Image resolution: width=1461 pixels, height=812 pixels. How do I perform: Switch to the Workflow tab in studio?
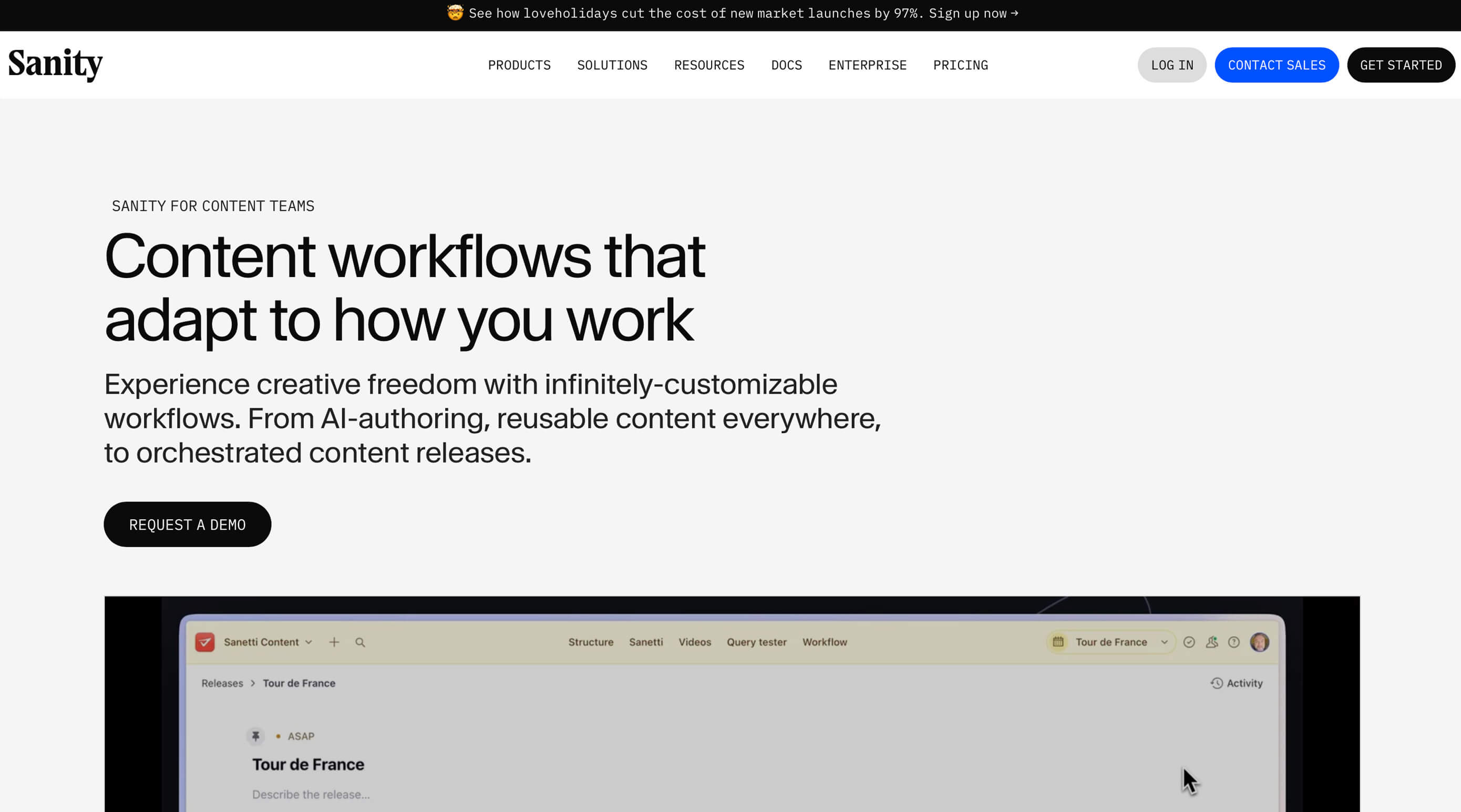coord(824,642)
